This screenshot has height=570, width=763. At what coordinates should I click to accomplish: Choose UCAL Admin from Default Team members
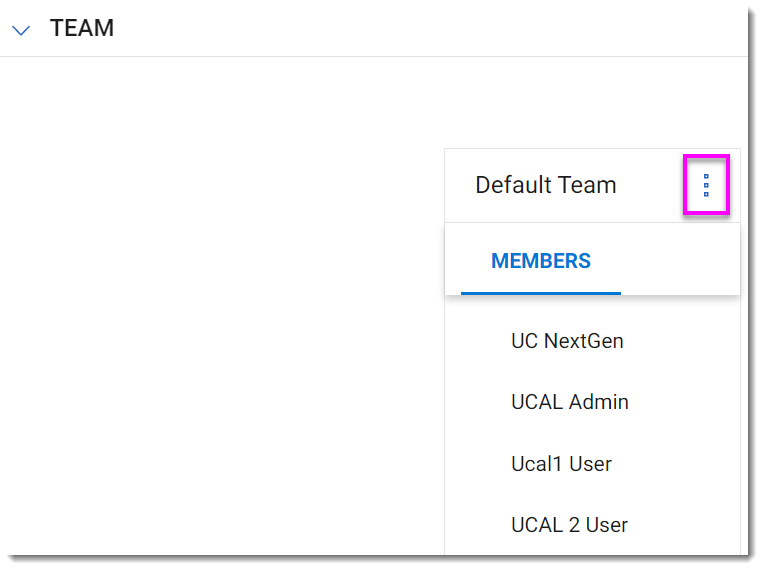pos(570,402)
